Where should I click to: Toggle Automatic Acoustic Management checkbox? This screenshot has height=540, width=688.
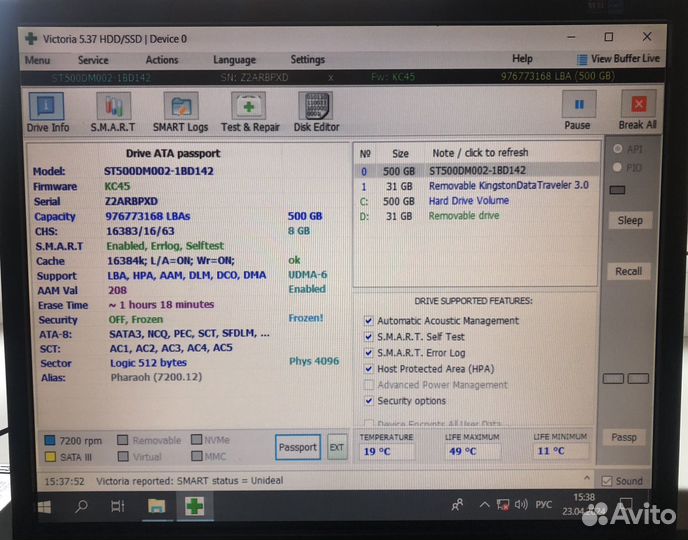[x=369, y=321]
